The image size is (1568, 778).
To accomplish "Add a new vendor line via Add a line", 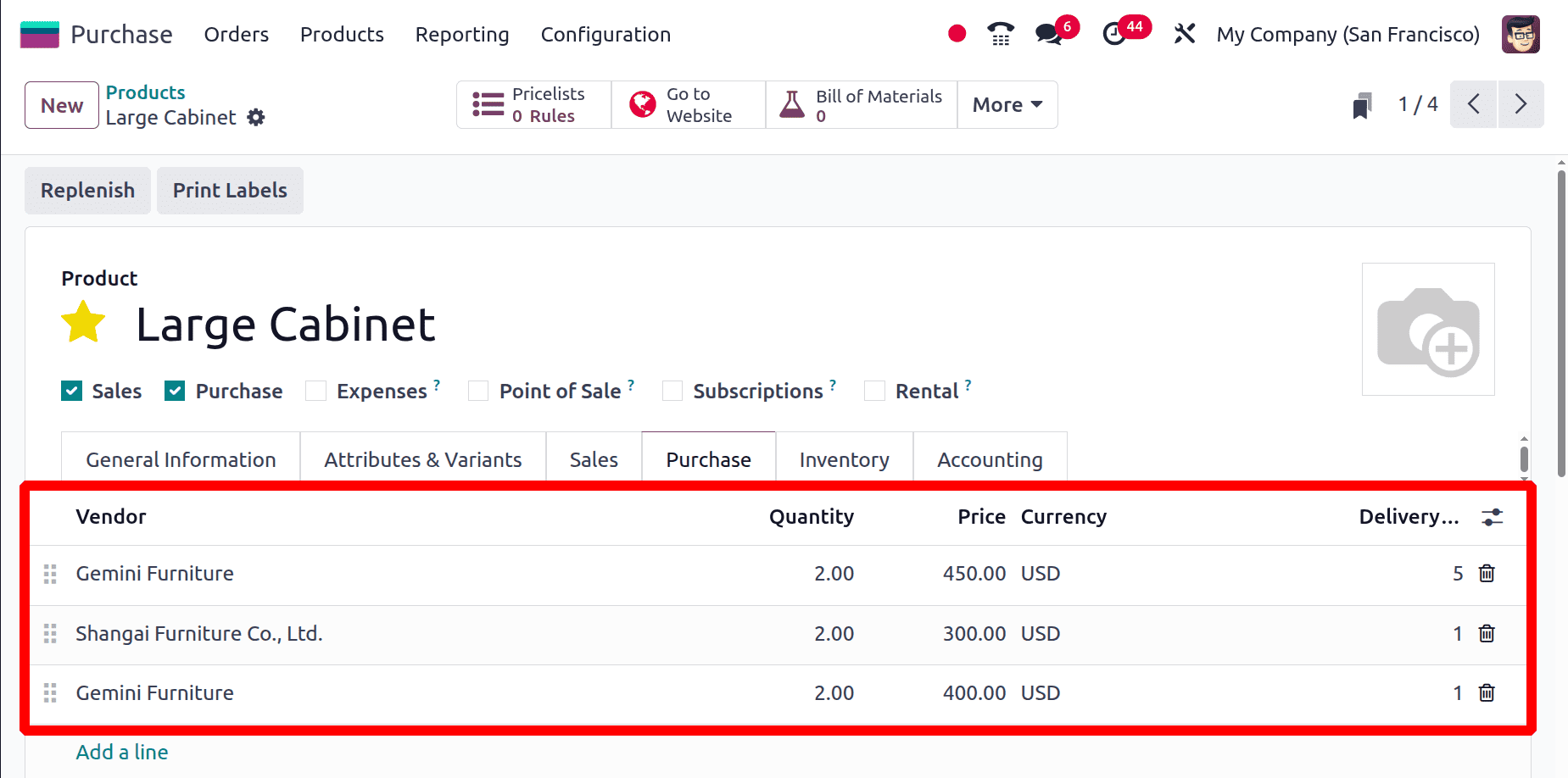I will 121,752.
